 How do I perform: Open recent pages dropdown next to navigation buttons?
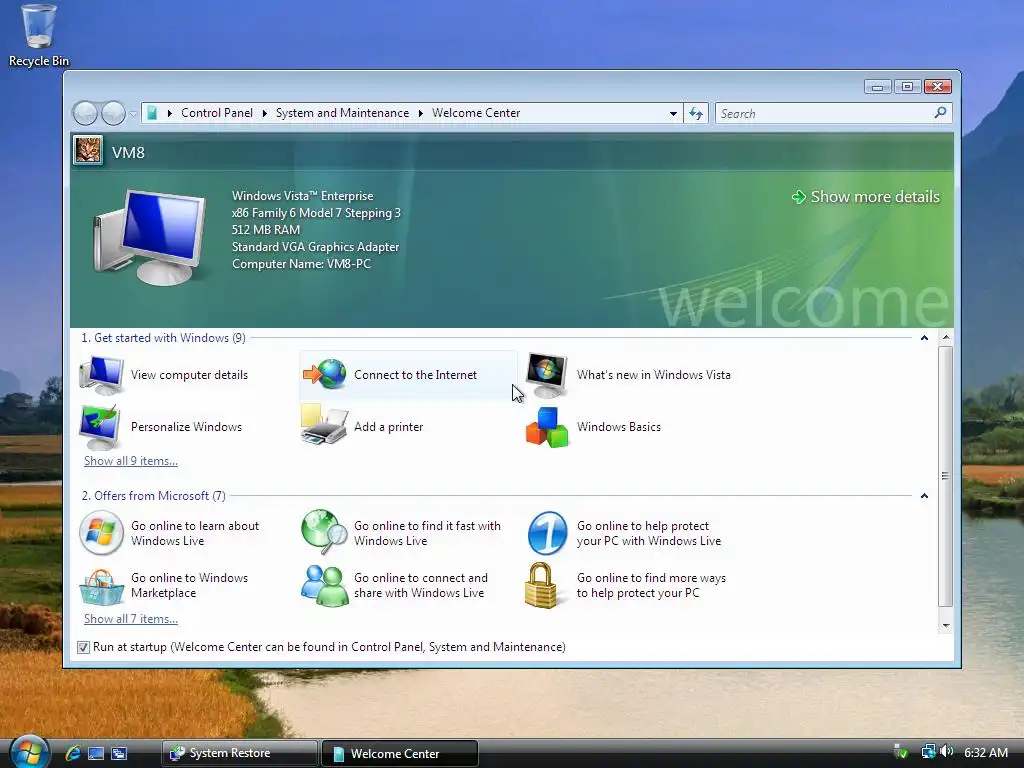pos(133,114)
